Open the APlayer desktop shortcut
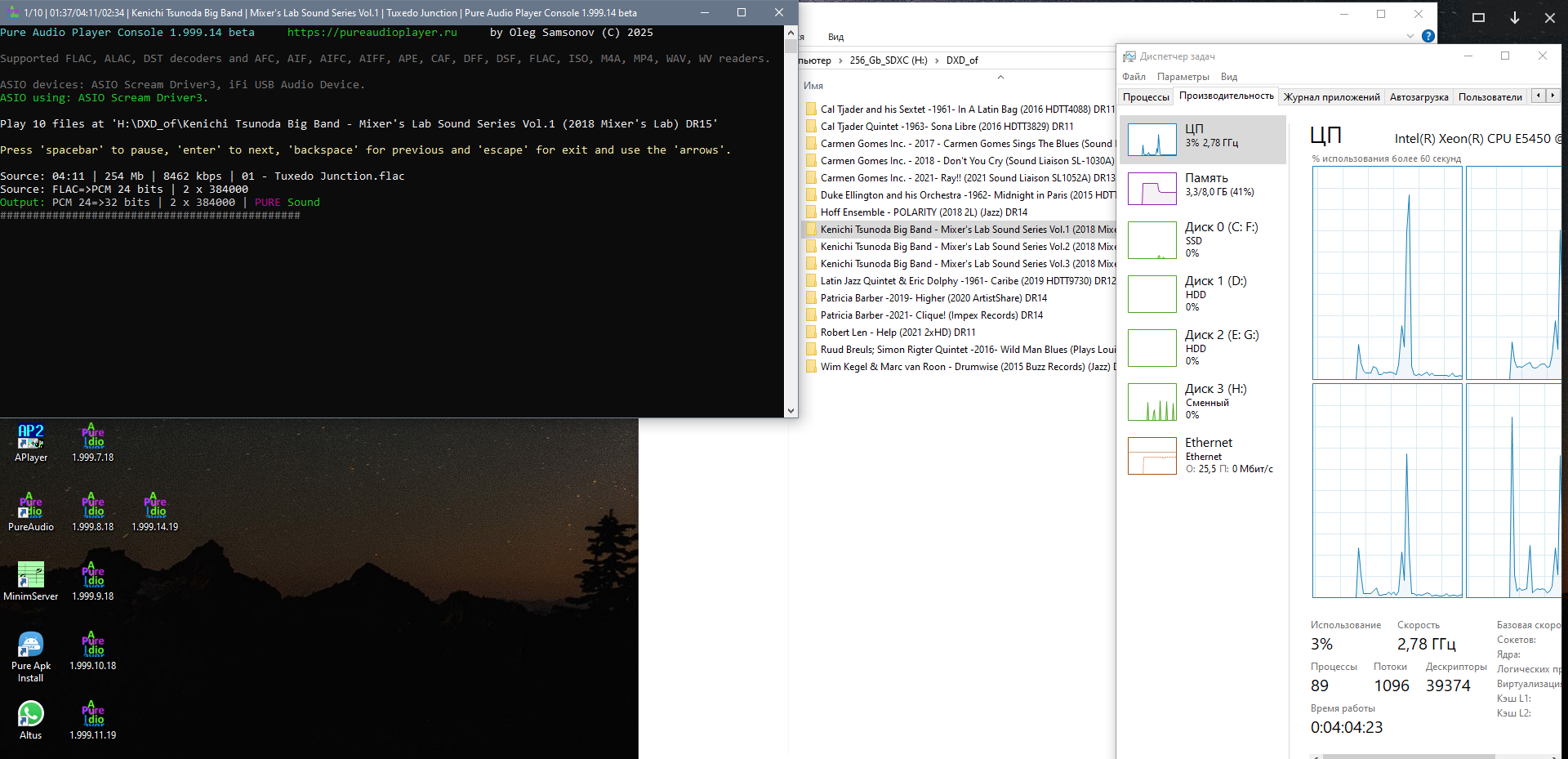The image size is (1568, 759). 31,442
